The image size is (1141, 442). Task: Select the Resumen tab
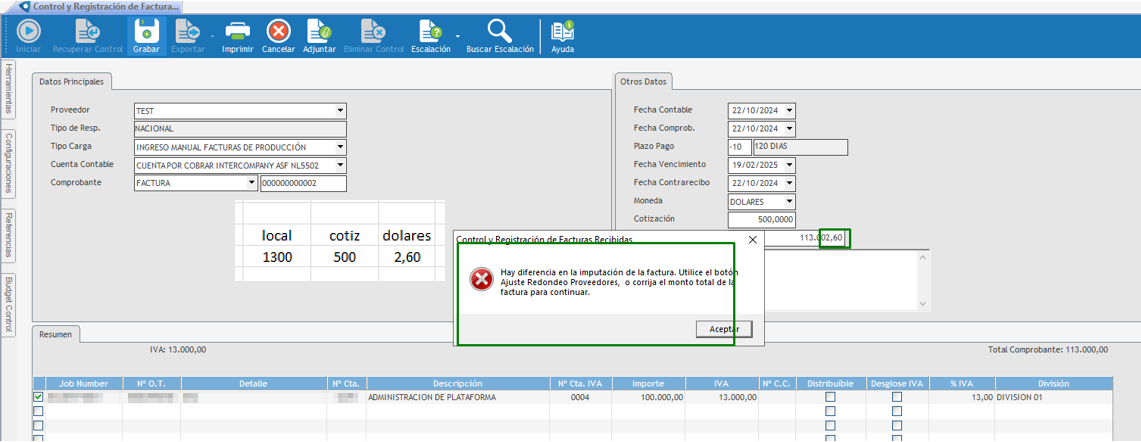click(56, 334)
